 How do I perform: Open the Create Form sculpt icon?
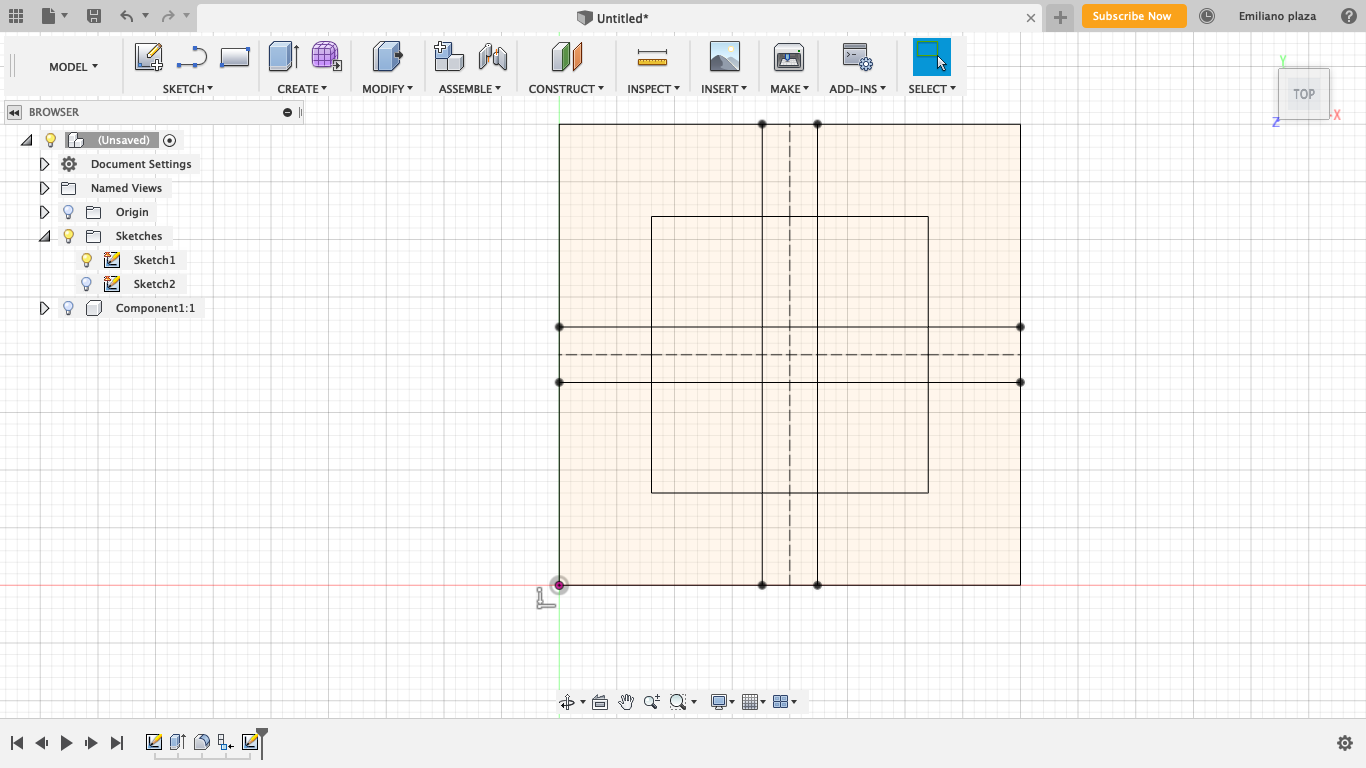(326, 56)
